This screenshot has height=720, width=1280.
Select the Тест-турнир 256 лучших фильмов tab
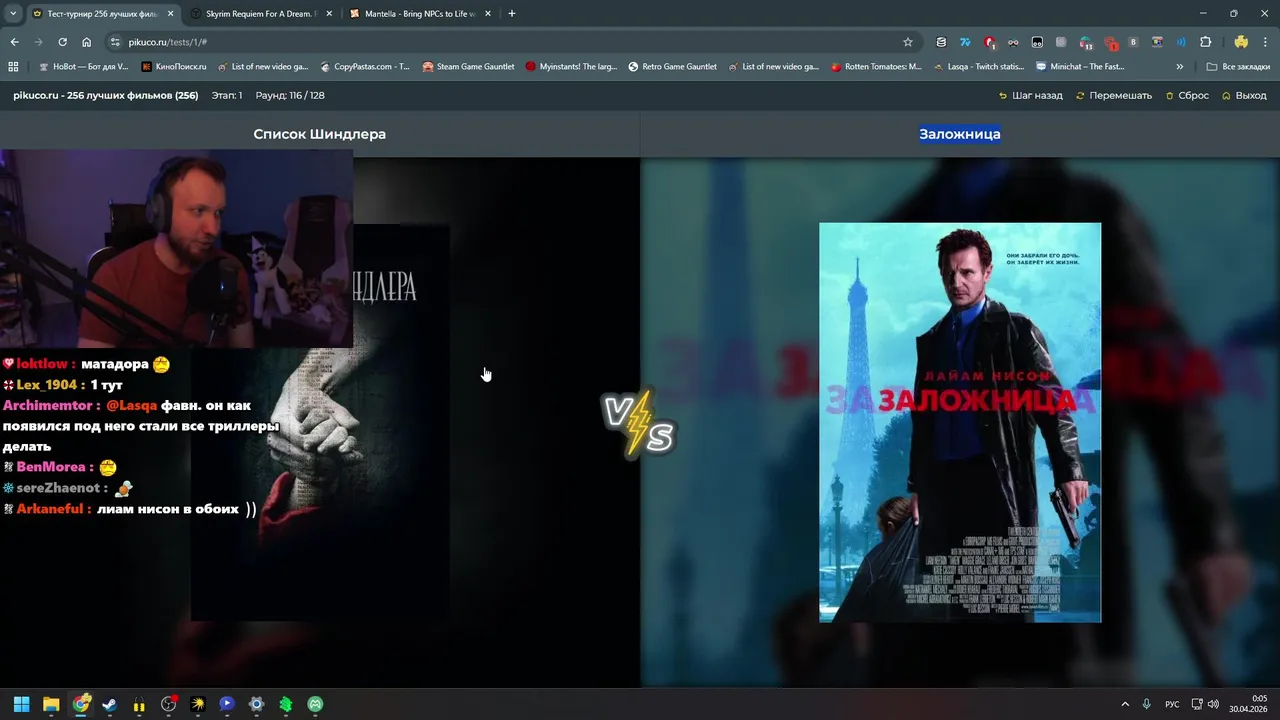click(x=102, y=14)
